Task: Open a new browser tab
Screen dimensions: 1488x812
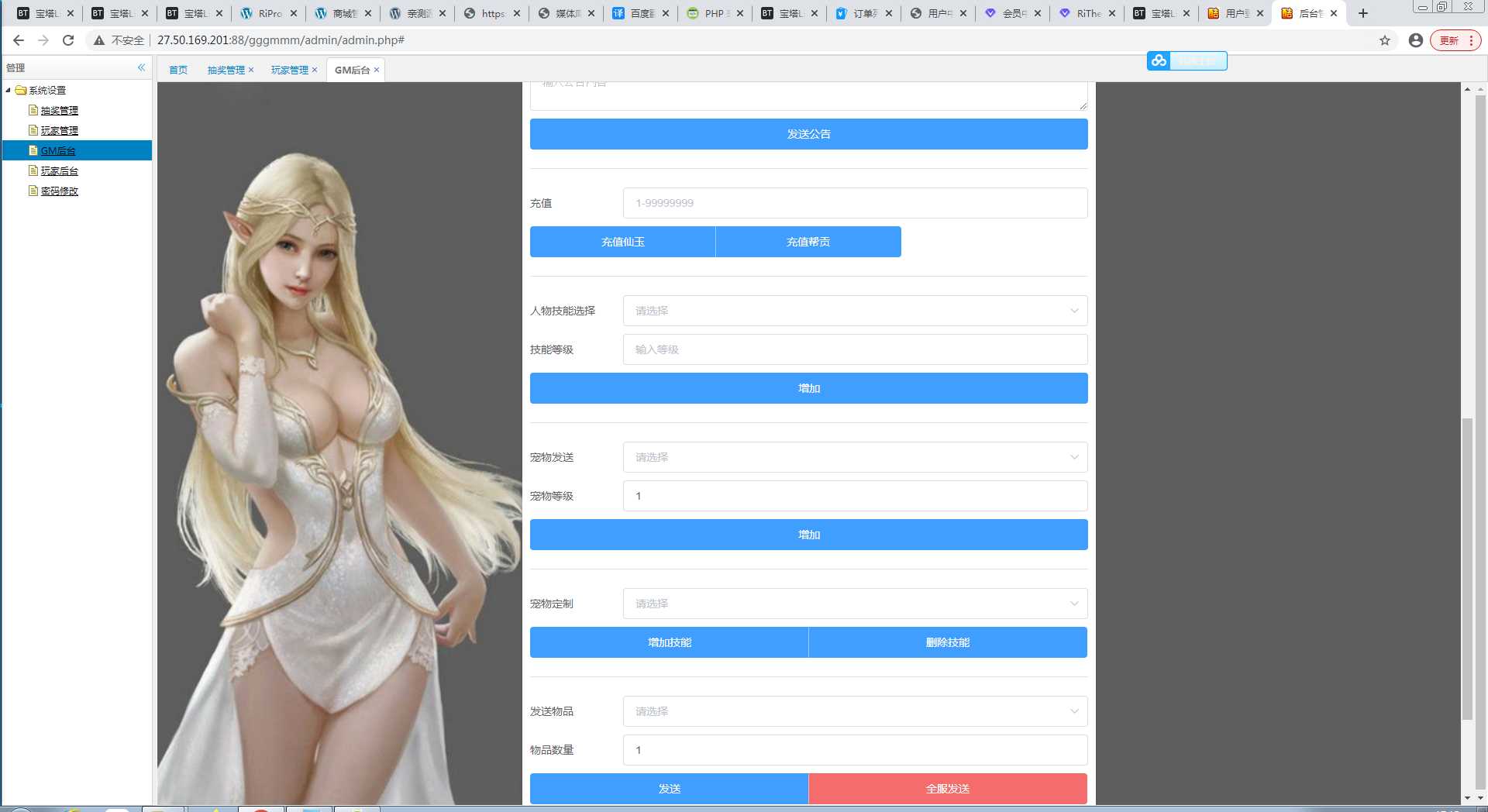Action: pos(1363,13)
